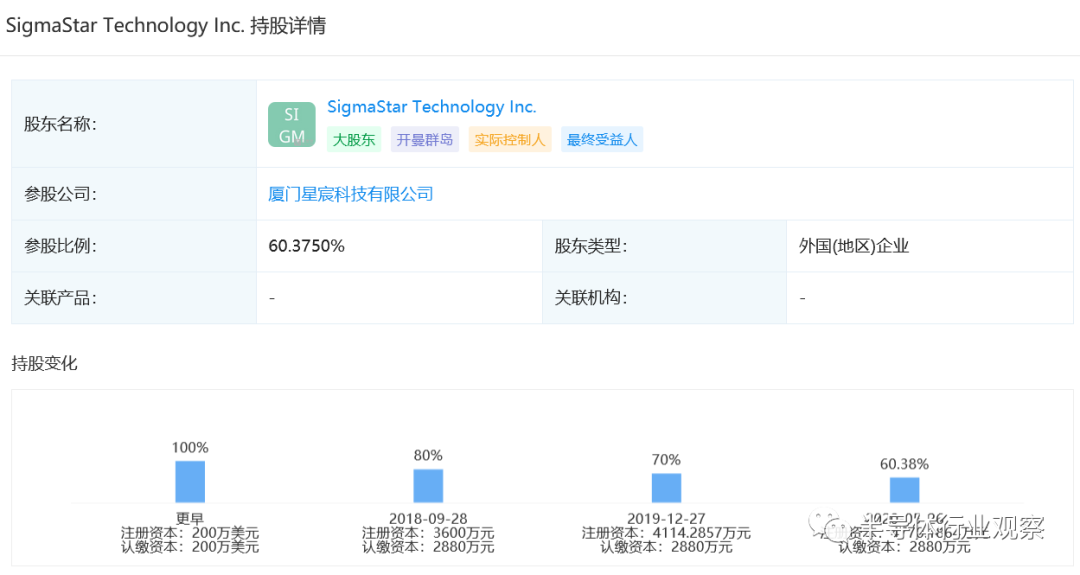The width and height of the screenshot is (1080, 575).
Task: Select the 股东名称 row label
Action: tap(61, 124)
